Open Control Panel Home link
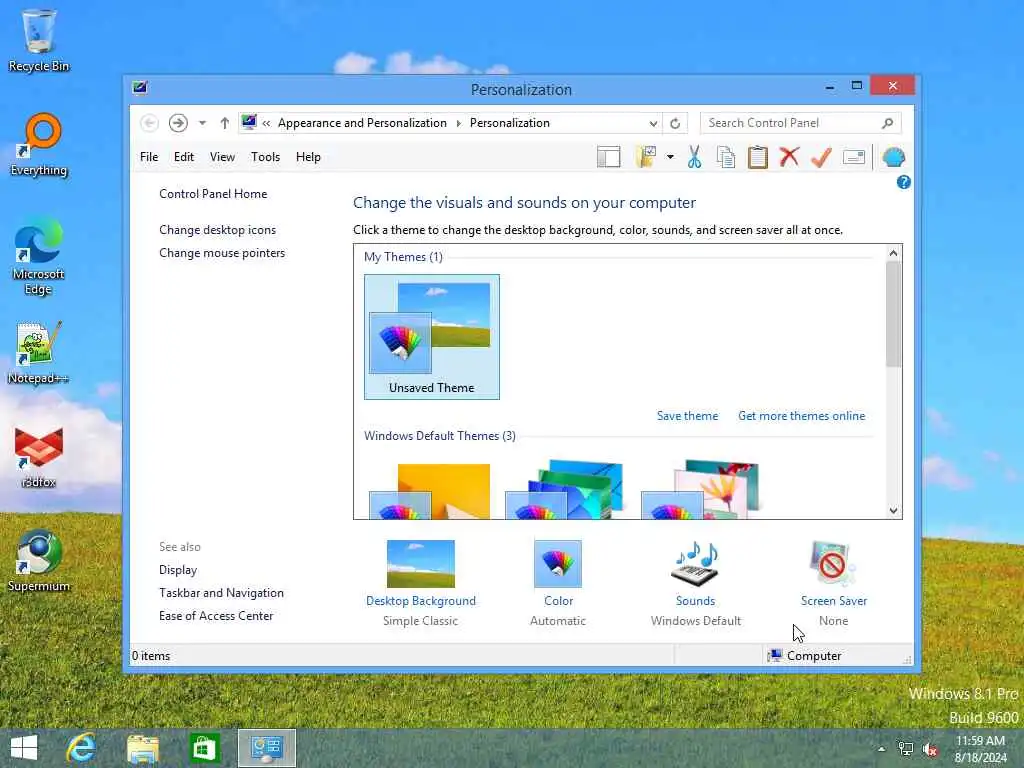The image size is (1024, 768). 213,194
